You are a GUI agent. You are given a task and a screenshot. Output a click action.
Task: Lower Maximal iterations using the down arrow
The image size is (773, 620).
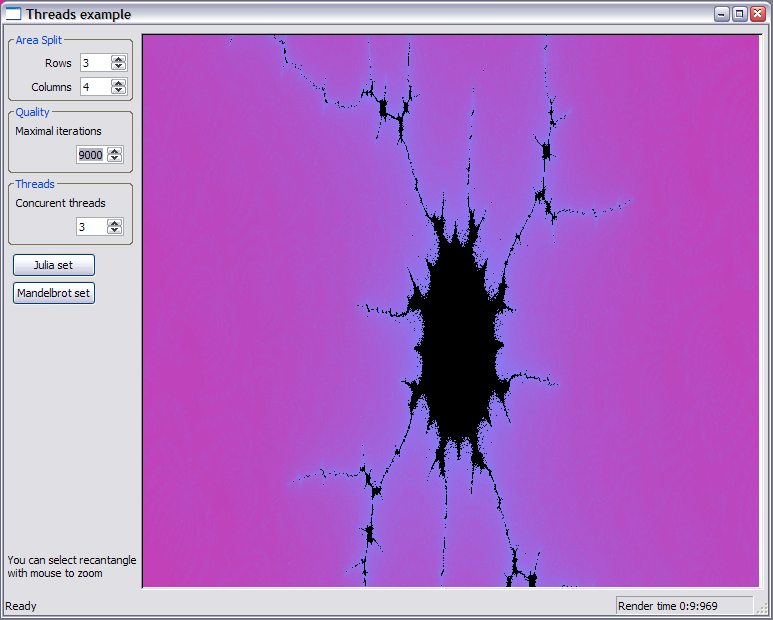click(x=114, y=159)
